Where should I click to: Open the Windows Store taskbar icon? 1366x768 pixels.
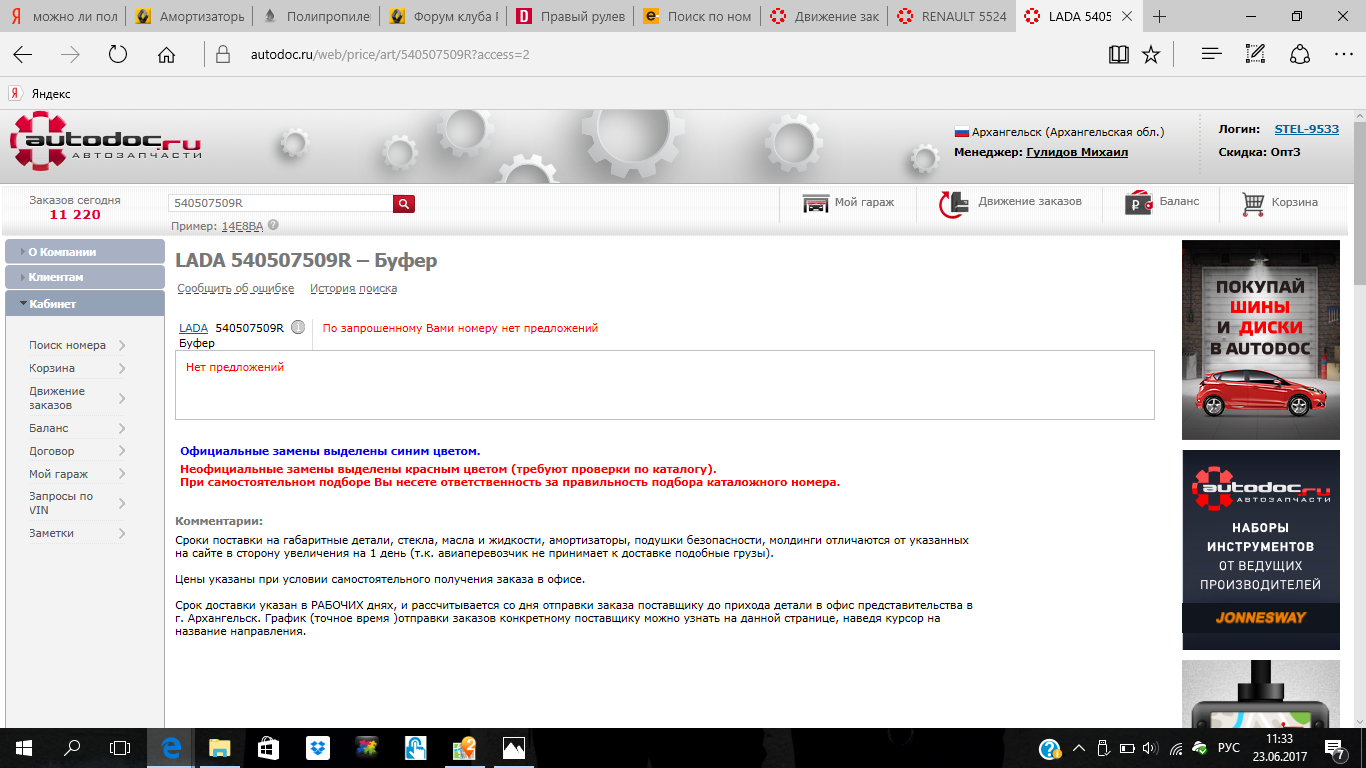(x=268, y=747)
